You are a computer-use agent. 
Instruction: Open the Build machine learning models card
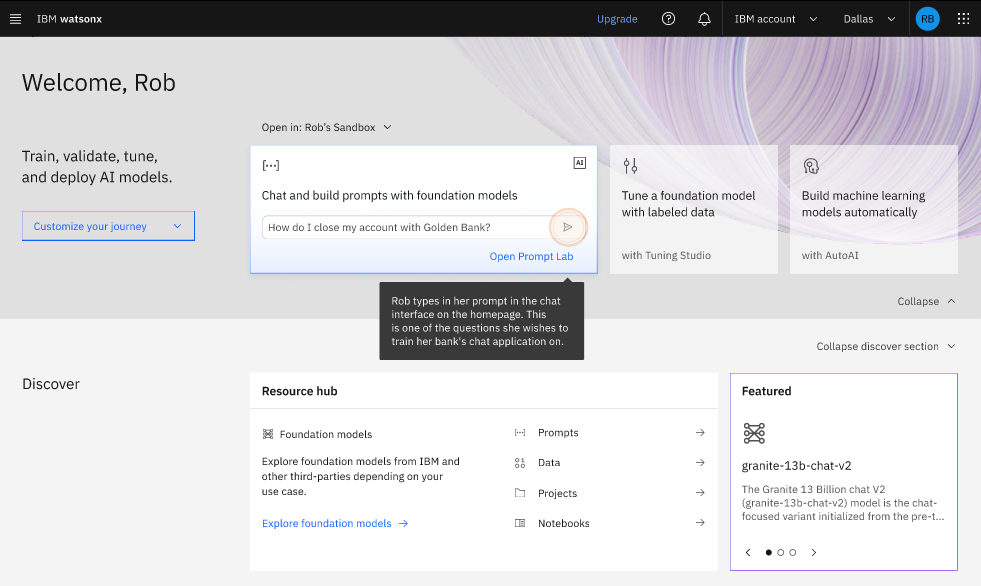point(873,210)
